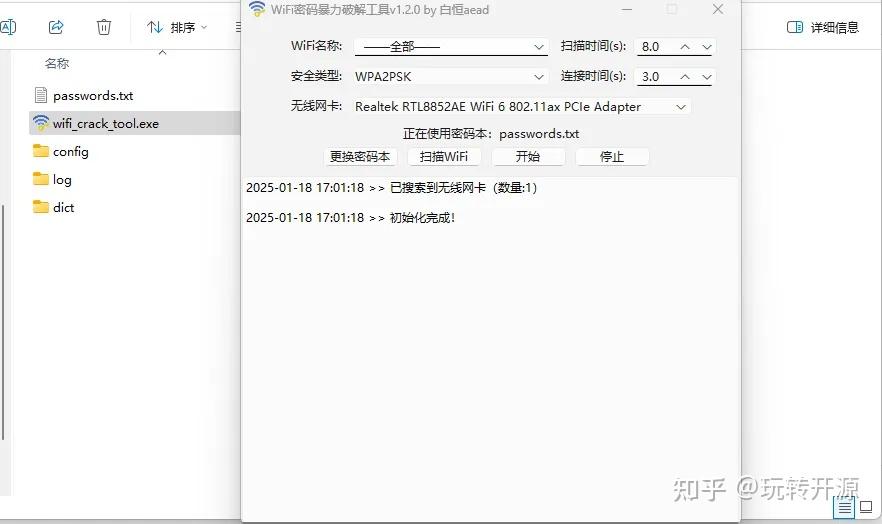Increase the 连接时间 connect time value

(685, 76)
